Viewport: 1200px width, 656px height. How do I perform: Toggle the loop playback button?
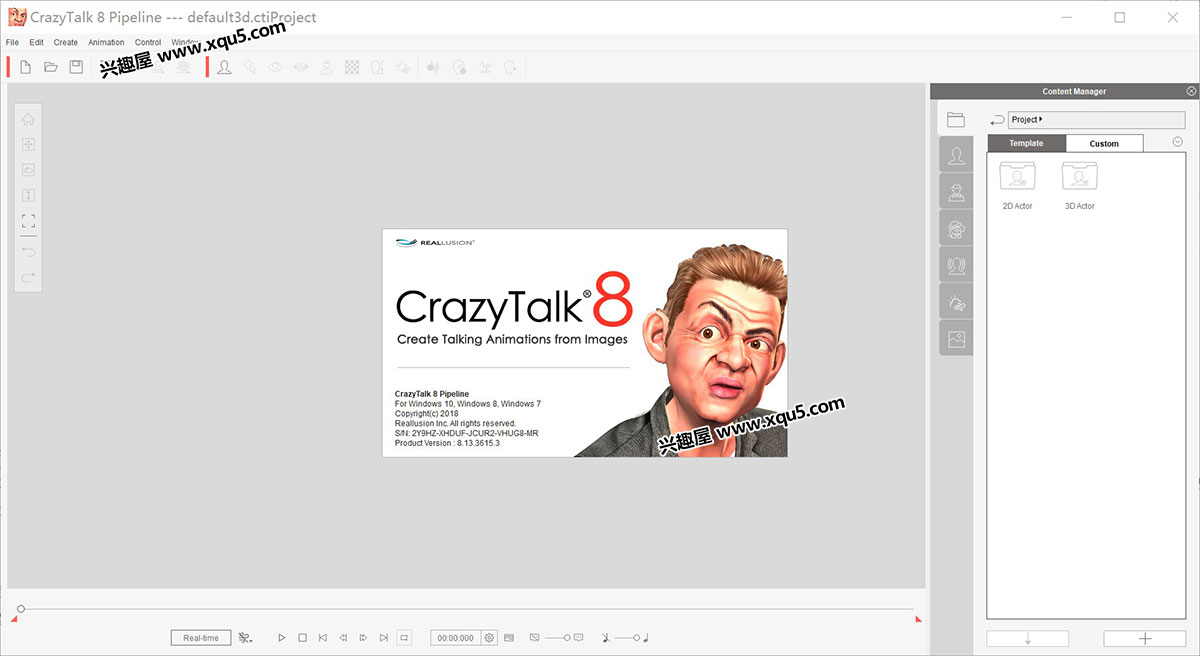tap(404, 637)
